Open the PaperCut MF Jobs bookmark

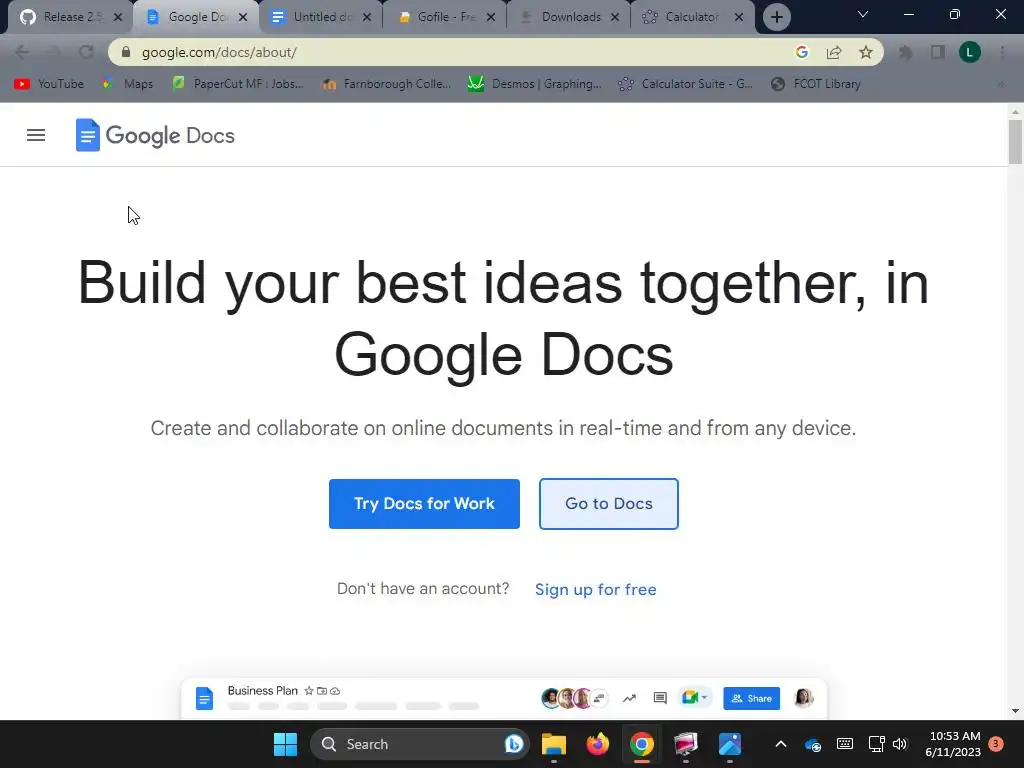click(x=238, y=84)
